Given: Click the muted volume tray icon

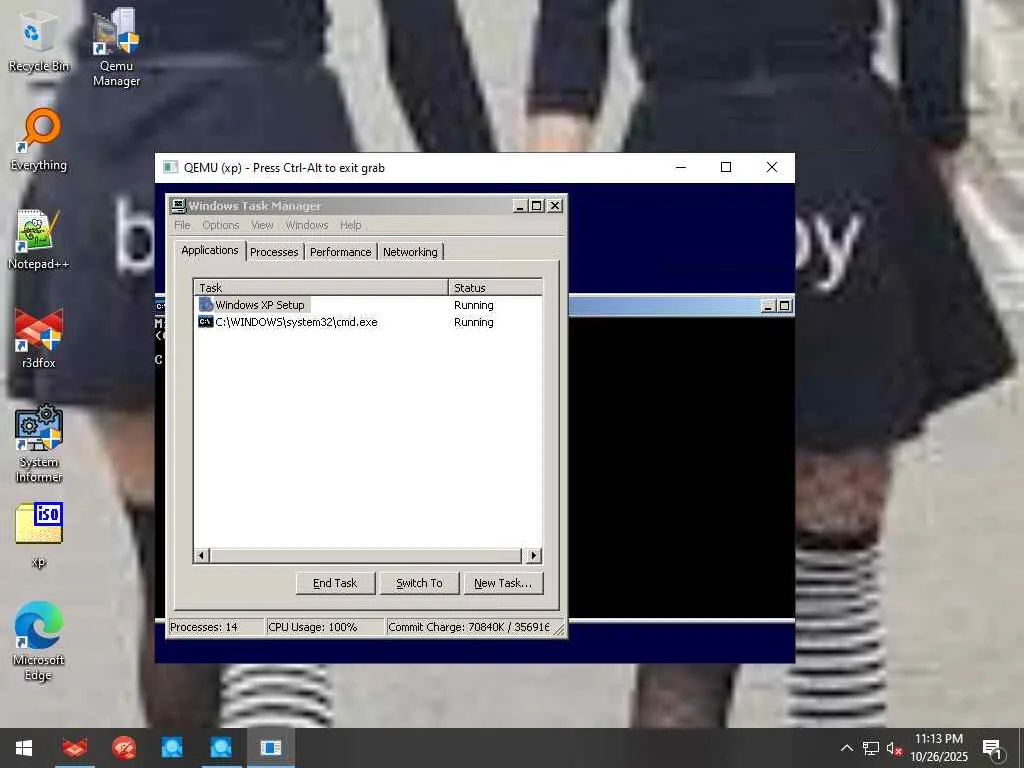Looking at the screenshot, I should point(894,748).
